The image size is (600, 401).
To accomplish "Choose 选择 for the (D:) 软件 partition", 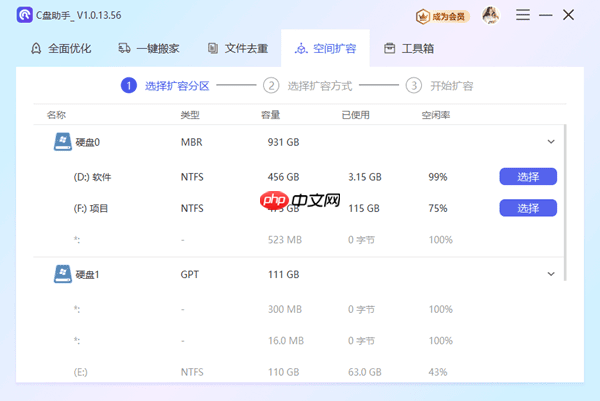I will (528, 176).
